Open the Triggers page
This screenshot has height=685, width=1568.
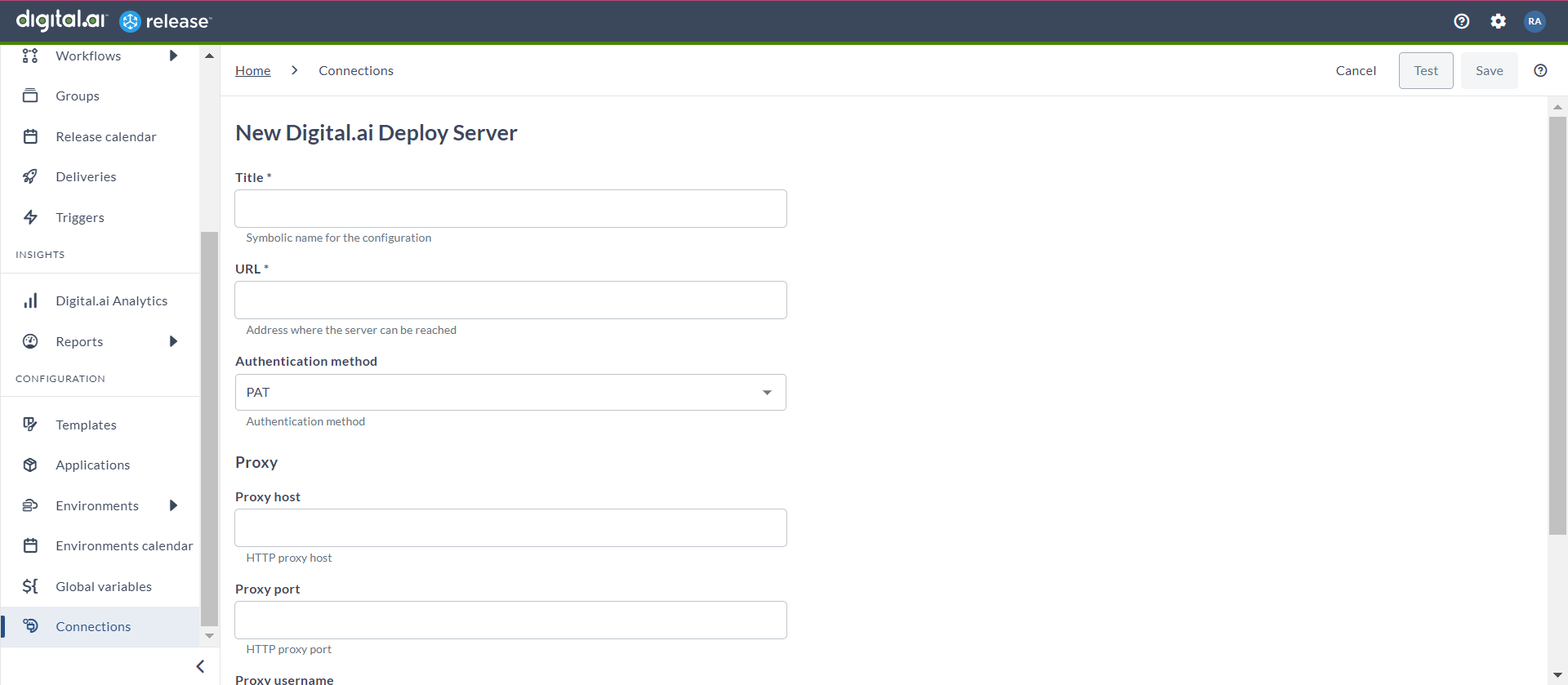tap(80, 217)
